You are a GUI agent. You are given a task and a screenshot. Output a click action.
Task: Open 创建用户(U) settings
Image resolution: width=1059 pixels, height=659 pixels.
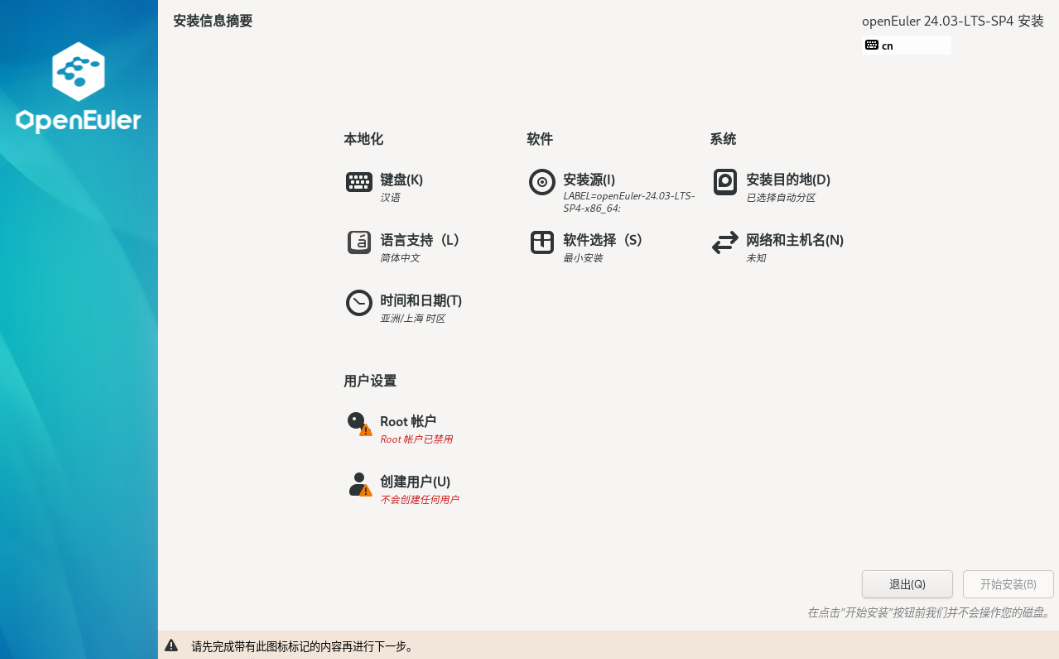coord(415,481)
